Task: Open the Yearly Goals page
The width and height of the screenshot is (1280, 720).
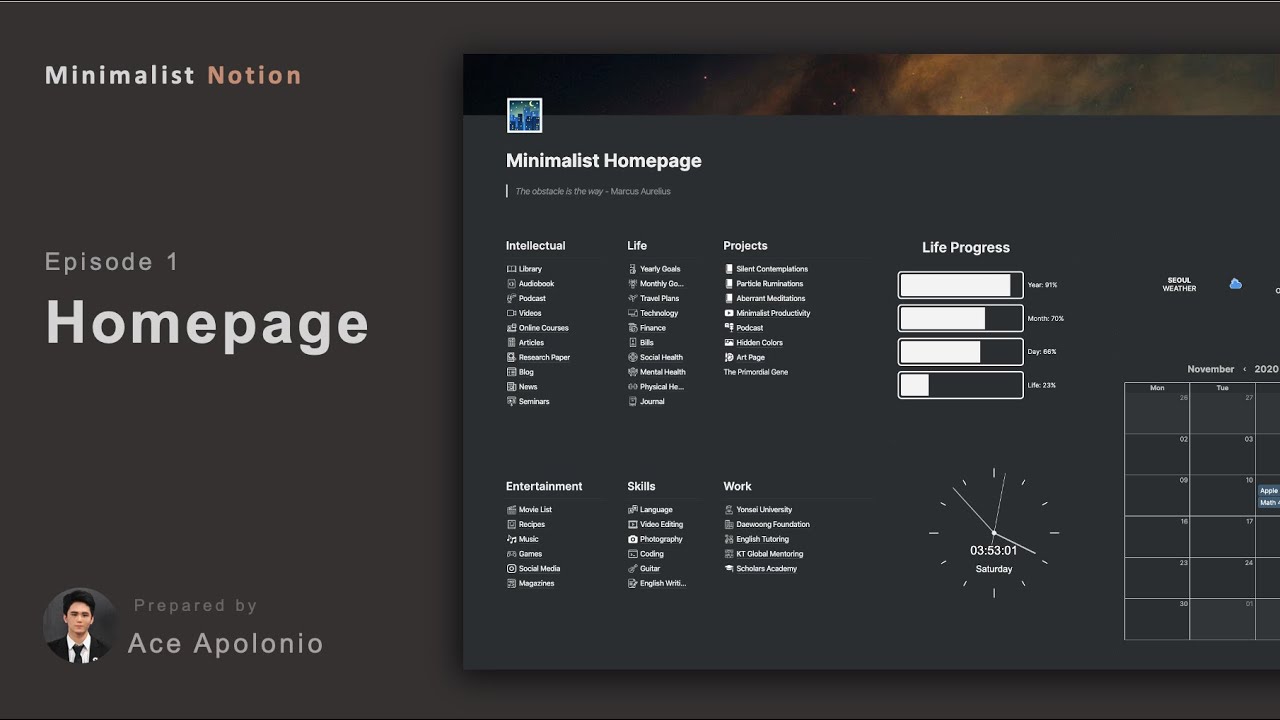Action: pos(660,269)
